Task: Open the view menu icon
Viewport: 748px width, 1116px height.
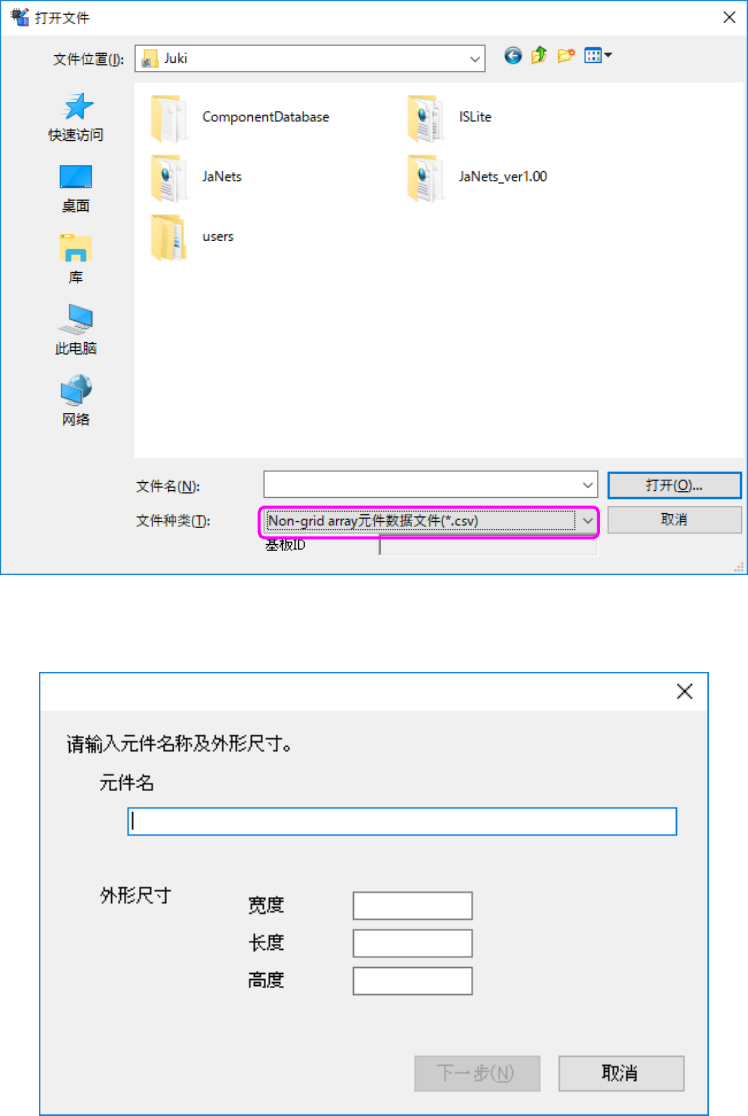Action: 598,56
